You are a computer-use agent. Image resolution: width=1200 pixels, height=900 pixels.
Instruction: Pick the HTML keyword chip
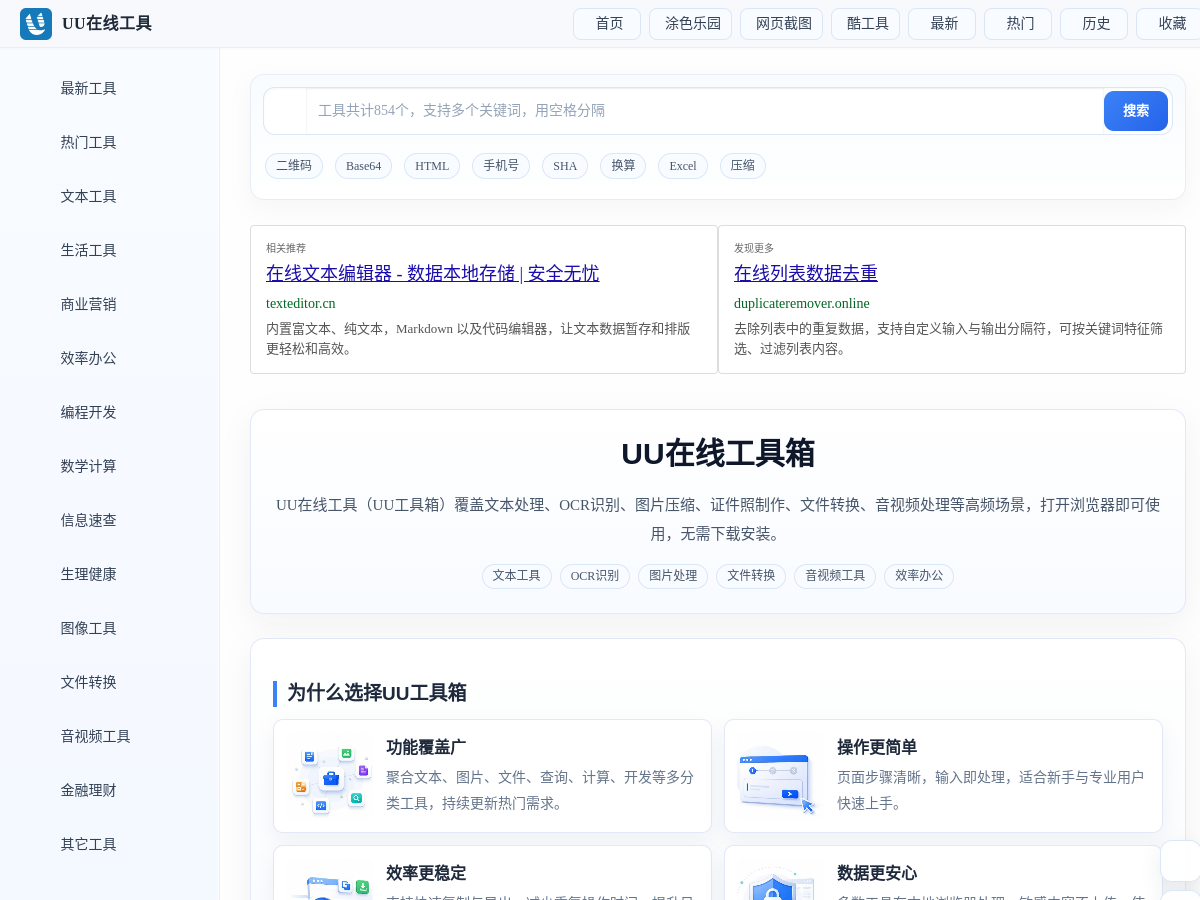(432, 166)
